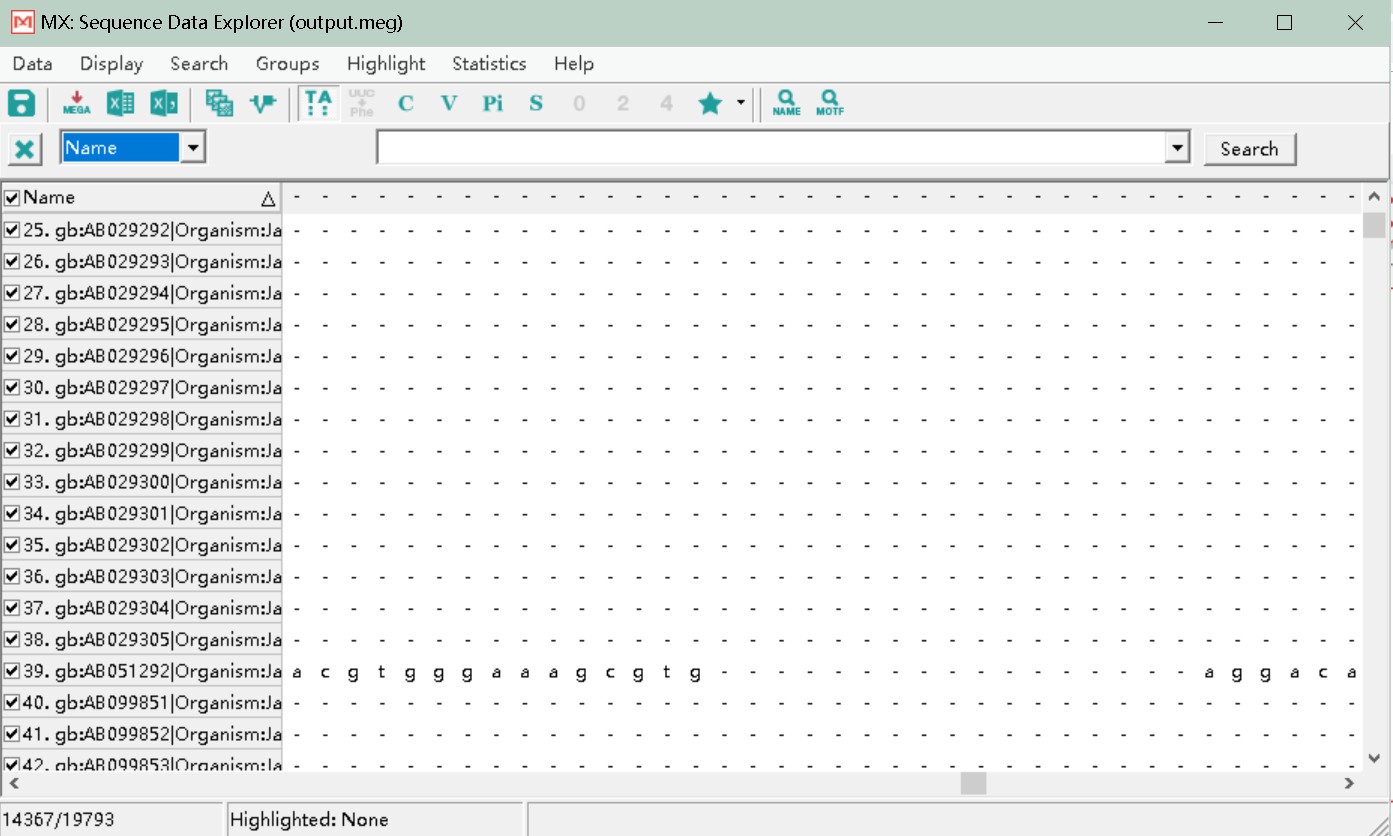The image size is (1393, 836).
Task: Click the search by NAME icon
Action: point(787,103)
